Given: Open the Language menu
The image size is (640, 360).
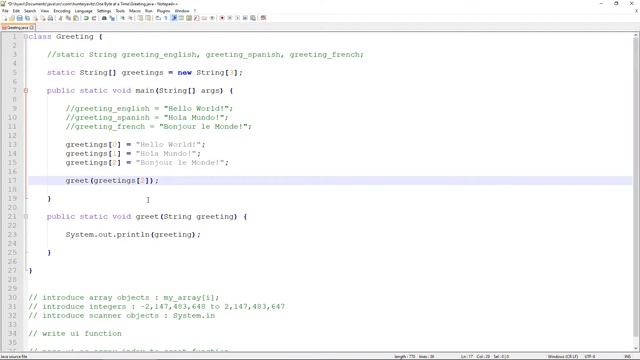Looking at the screenshot, I should click(84, 11).
